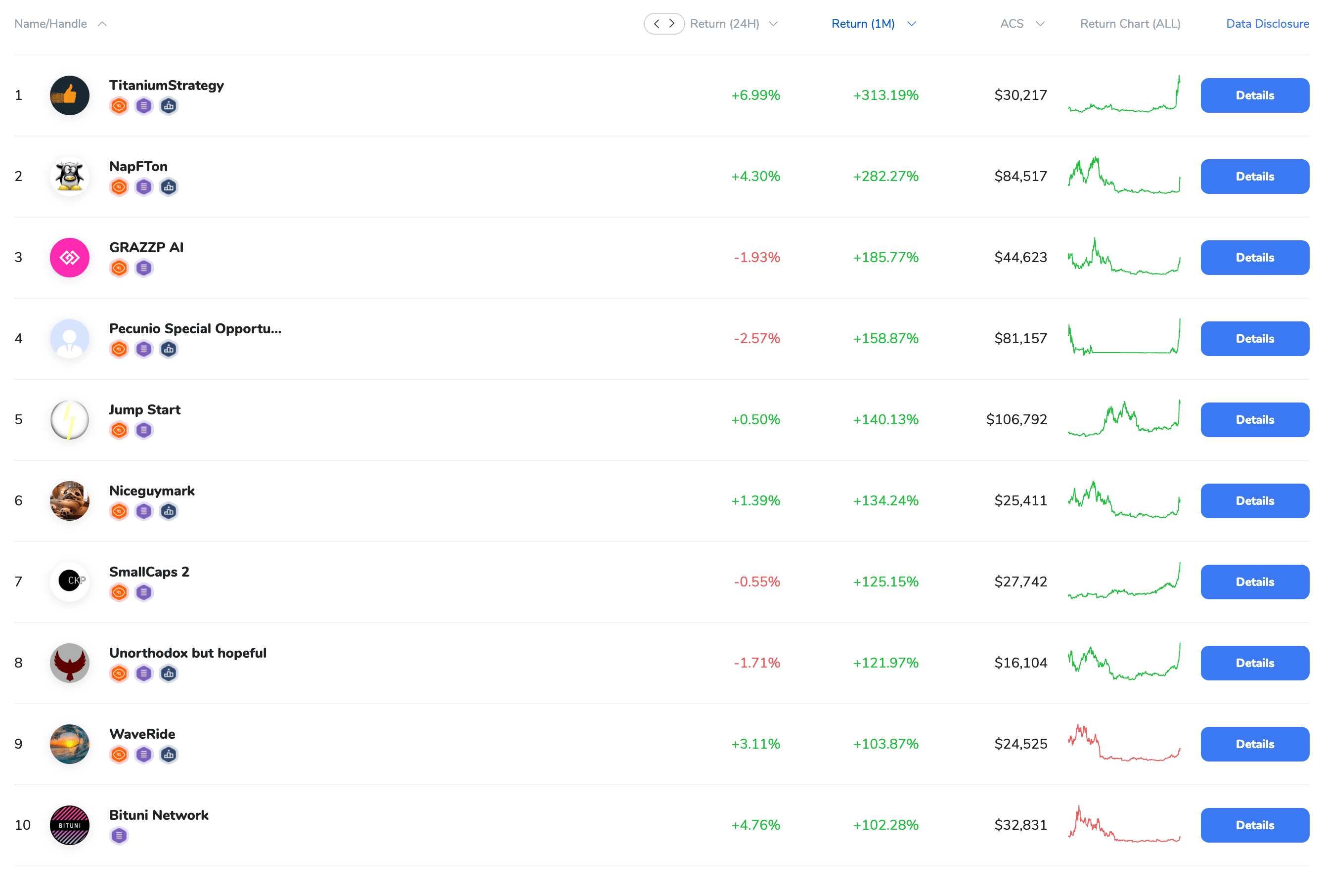
Task: Click the purple badge beside Bituni Network
Action: [x=119, y=836]
